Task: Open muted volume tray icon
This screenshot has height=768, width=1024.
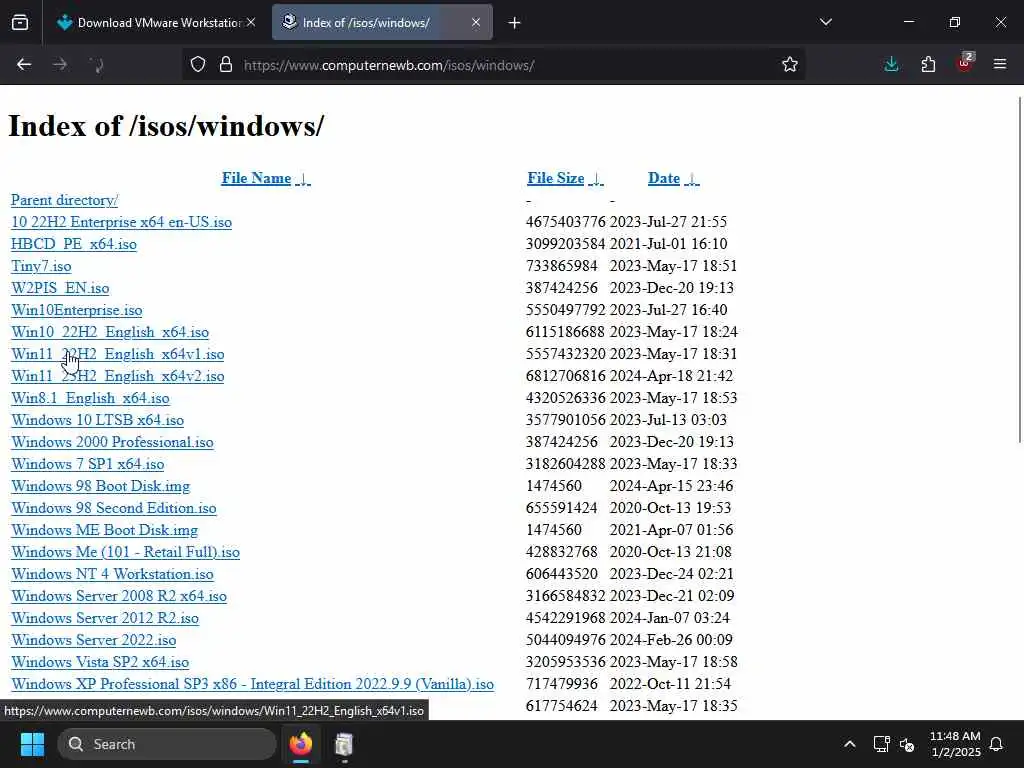Action: coord(907,744)
